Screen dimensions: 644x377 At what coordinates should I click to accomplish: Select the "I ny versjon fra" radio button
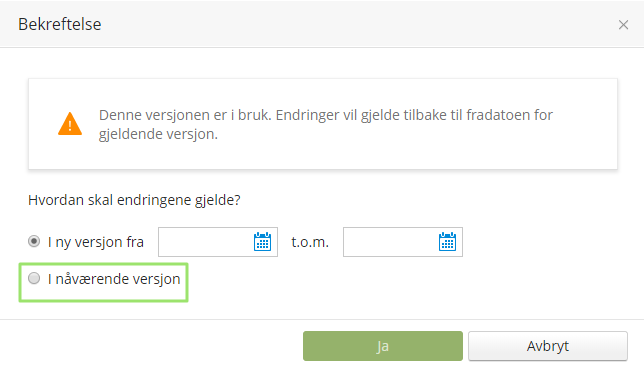click(34, 241)
